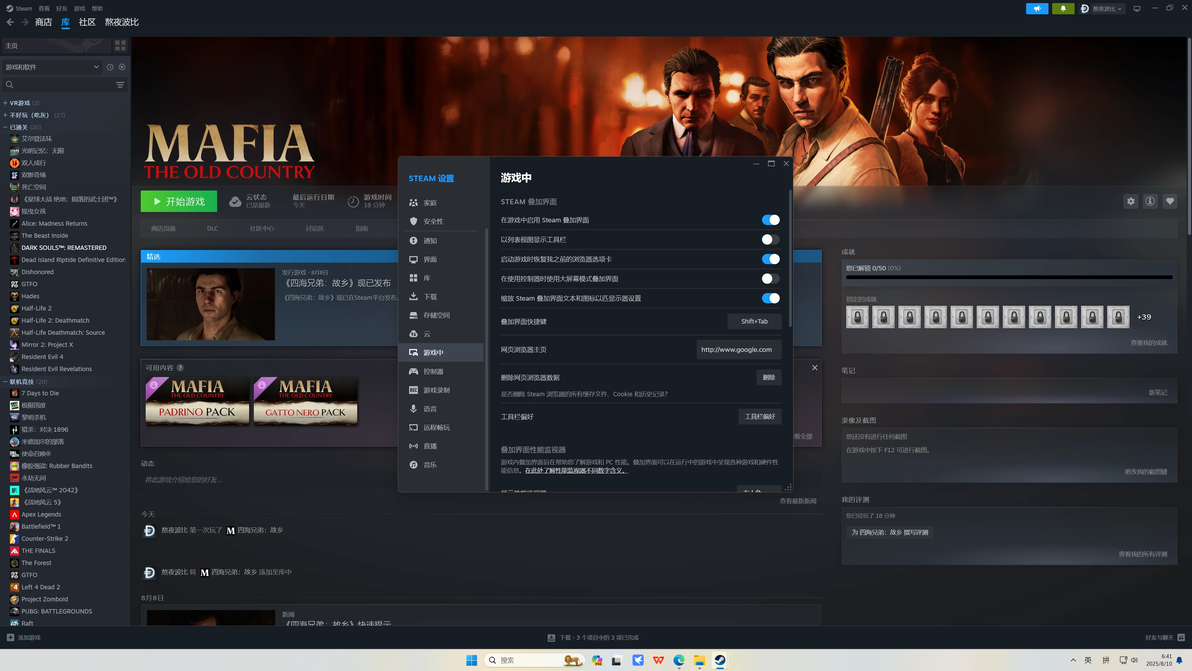Viewport: 1192px width, 671px height.
Task: Open game settings gear for Mafia
Action: coord(1130,201)
